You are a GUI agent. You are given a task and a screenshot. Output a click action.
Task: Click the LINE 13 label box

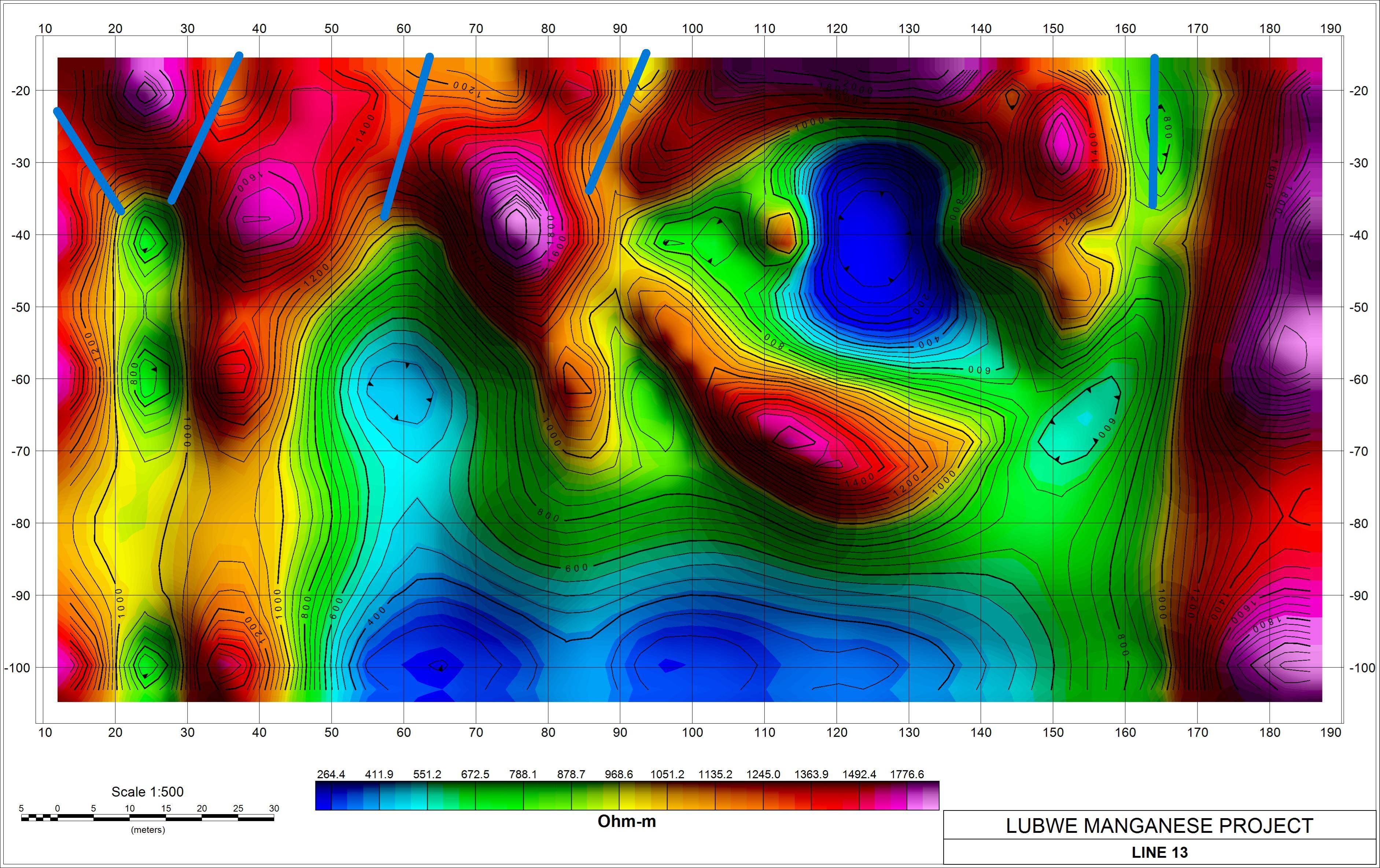point(1159,853)
